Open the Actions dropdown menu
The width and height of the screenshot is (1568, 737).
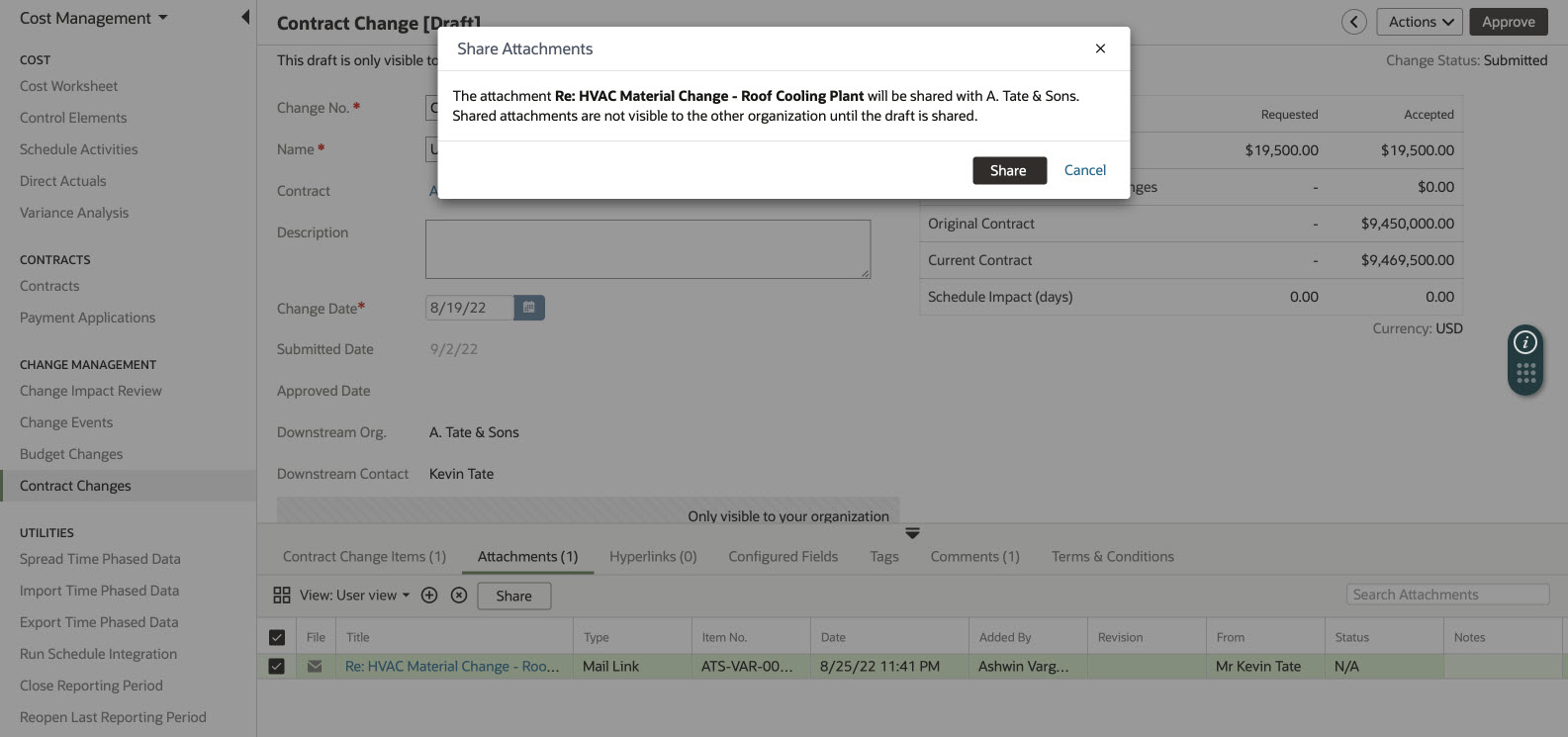click(1419, 22)
